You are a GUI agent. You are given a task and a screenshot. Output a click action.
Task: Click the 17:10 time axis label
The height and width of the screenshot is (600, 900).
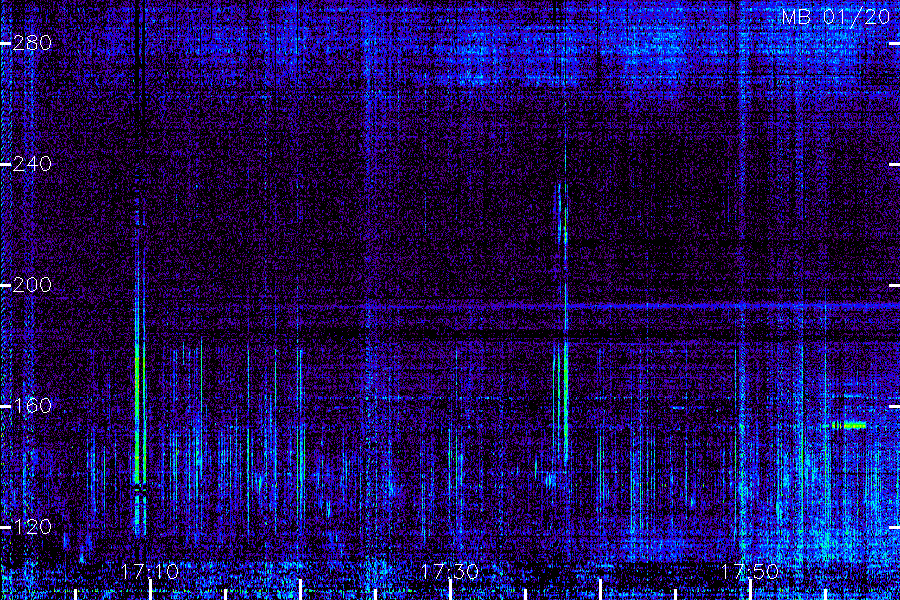[x=150, y=572]
